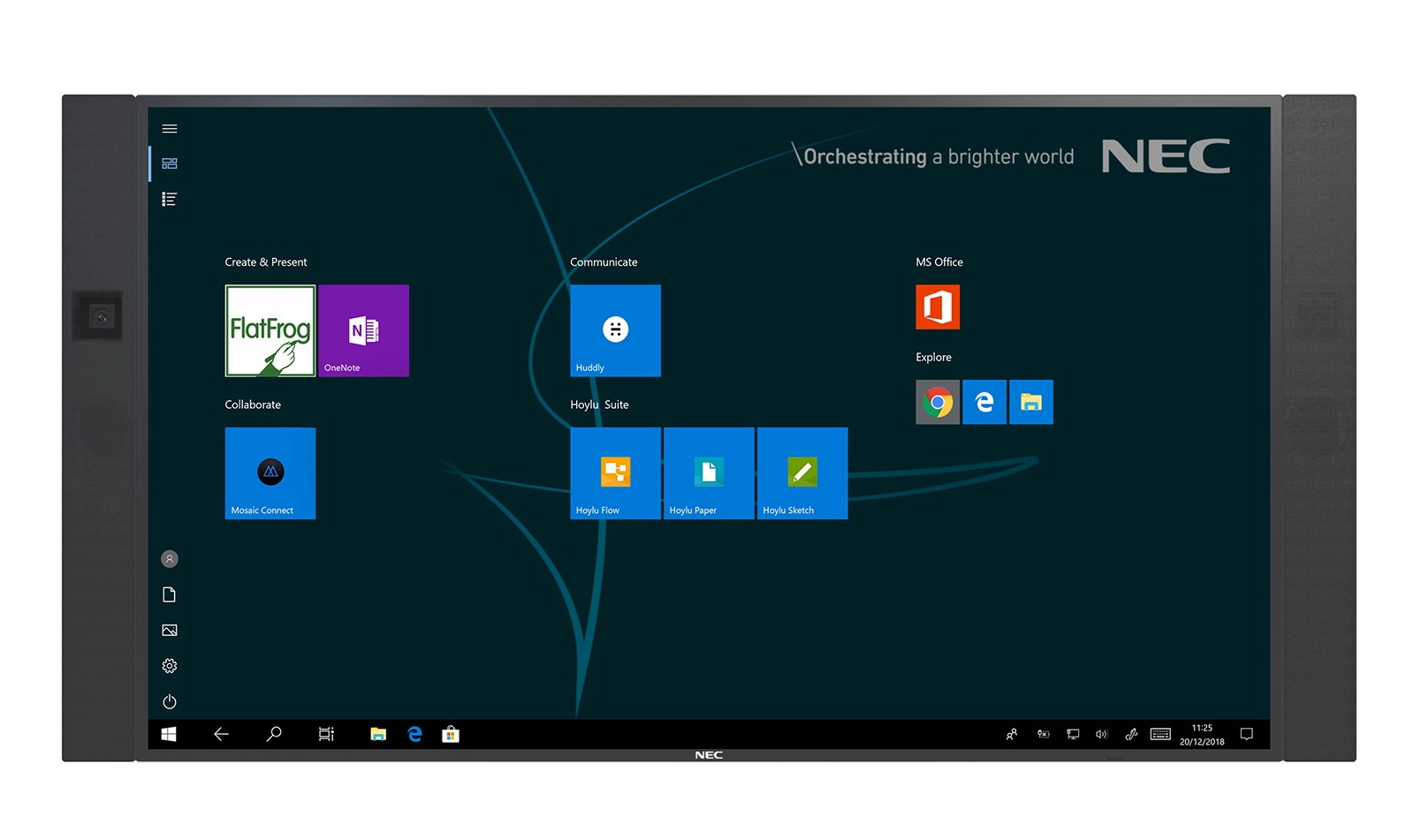Click the user account avatar
Viewport: 1414px width, 840px height.
(170, 559)
